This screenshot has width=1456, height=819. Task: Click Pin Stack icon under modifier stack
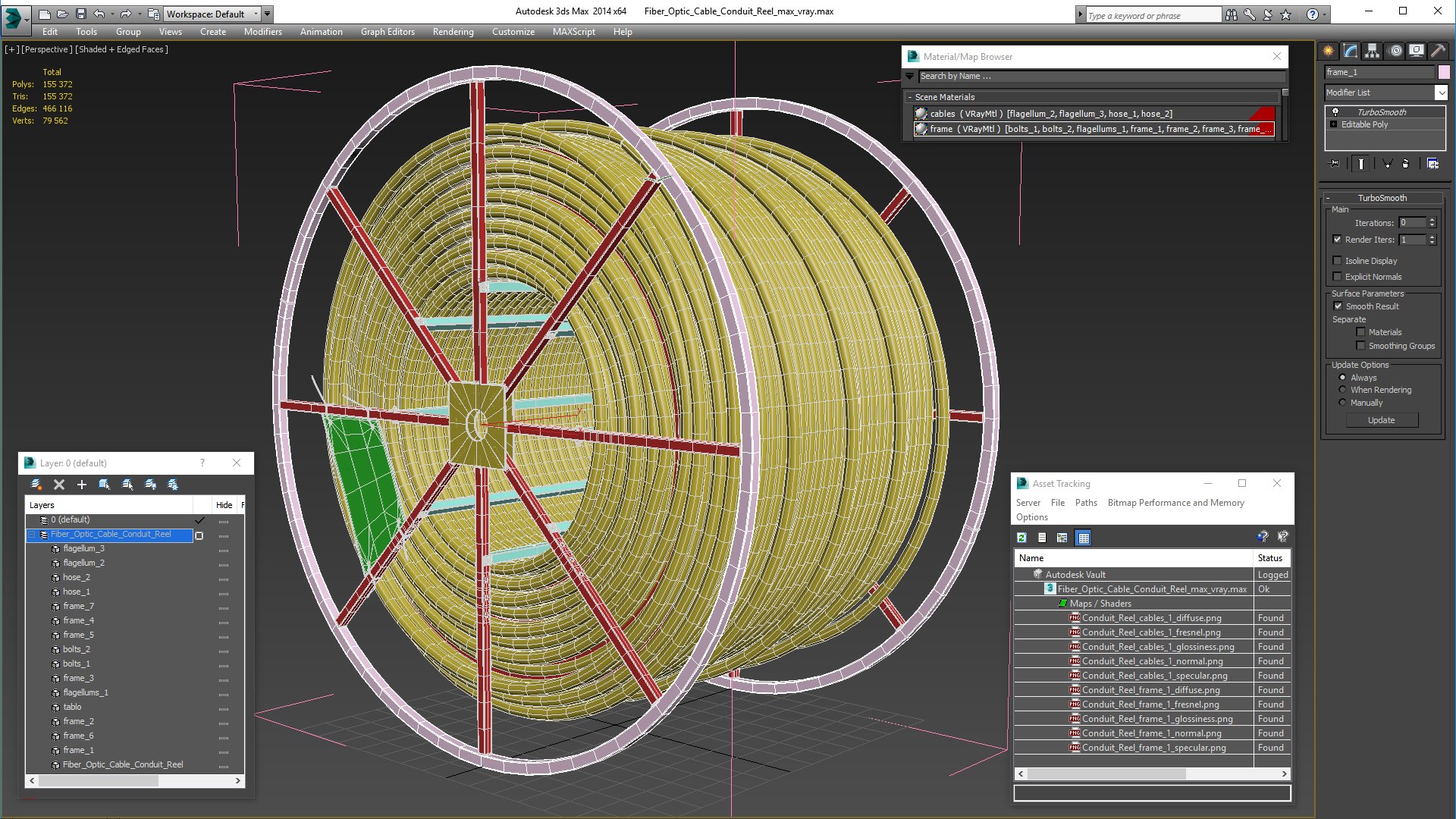click(x=1335, y=164)
